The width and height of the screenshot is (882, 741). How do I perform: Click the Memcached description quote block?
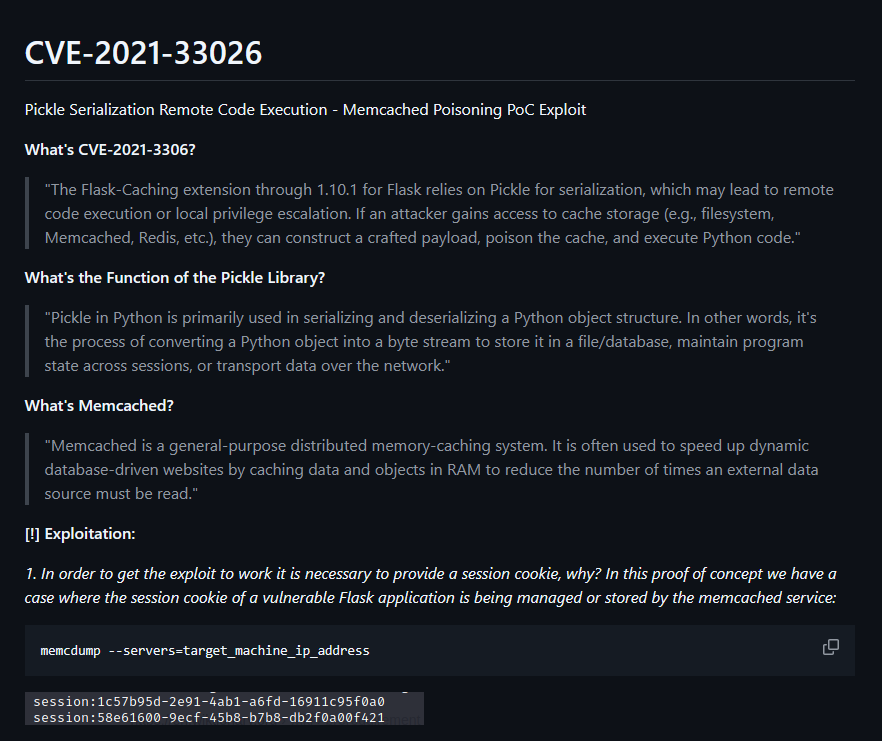pyautogui.click(x=431, y=470)
